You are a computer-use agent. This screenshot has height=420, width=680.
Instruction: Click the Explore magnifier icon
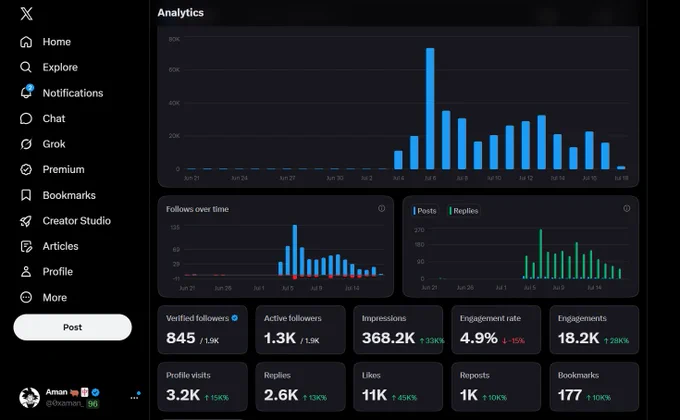[26, 67]
